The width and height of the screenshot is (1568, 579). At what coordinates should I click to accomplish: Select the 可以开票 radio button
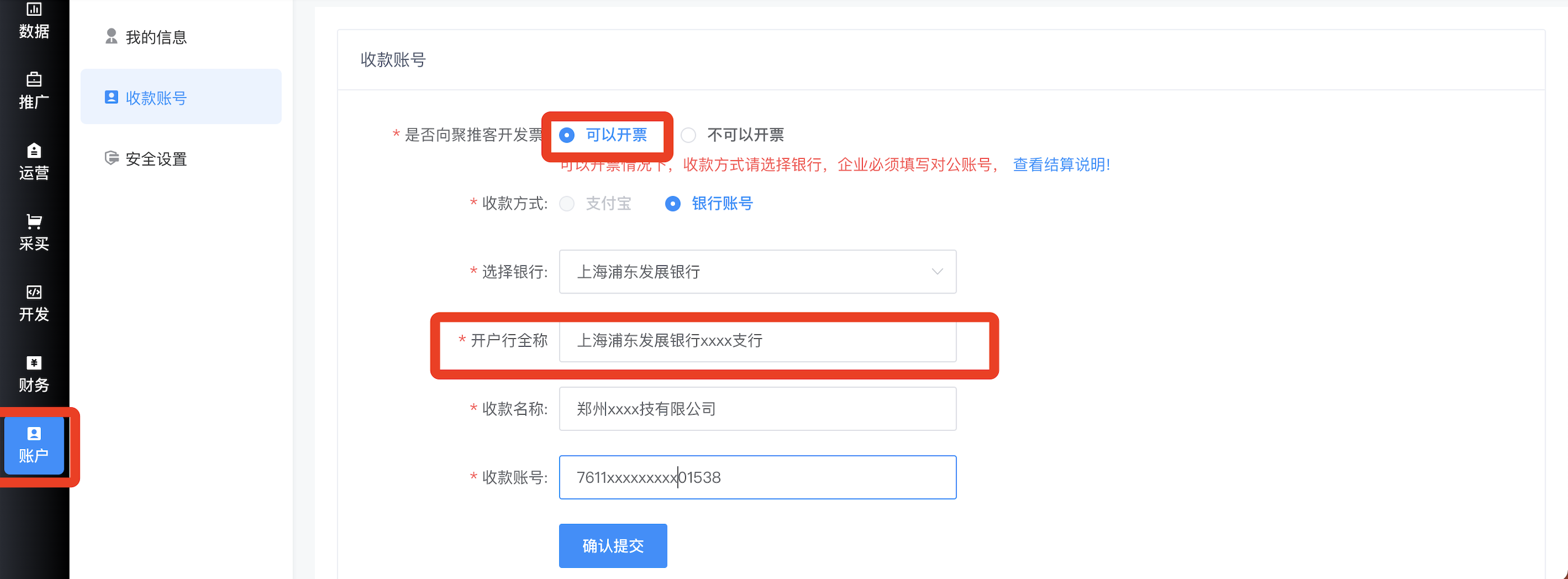[567, 135]
